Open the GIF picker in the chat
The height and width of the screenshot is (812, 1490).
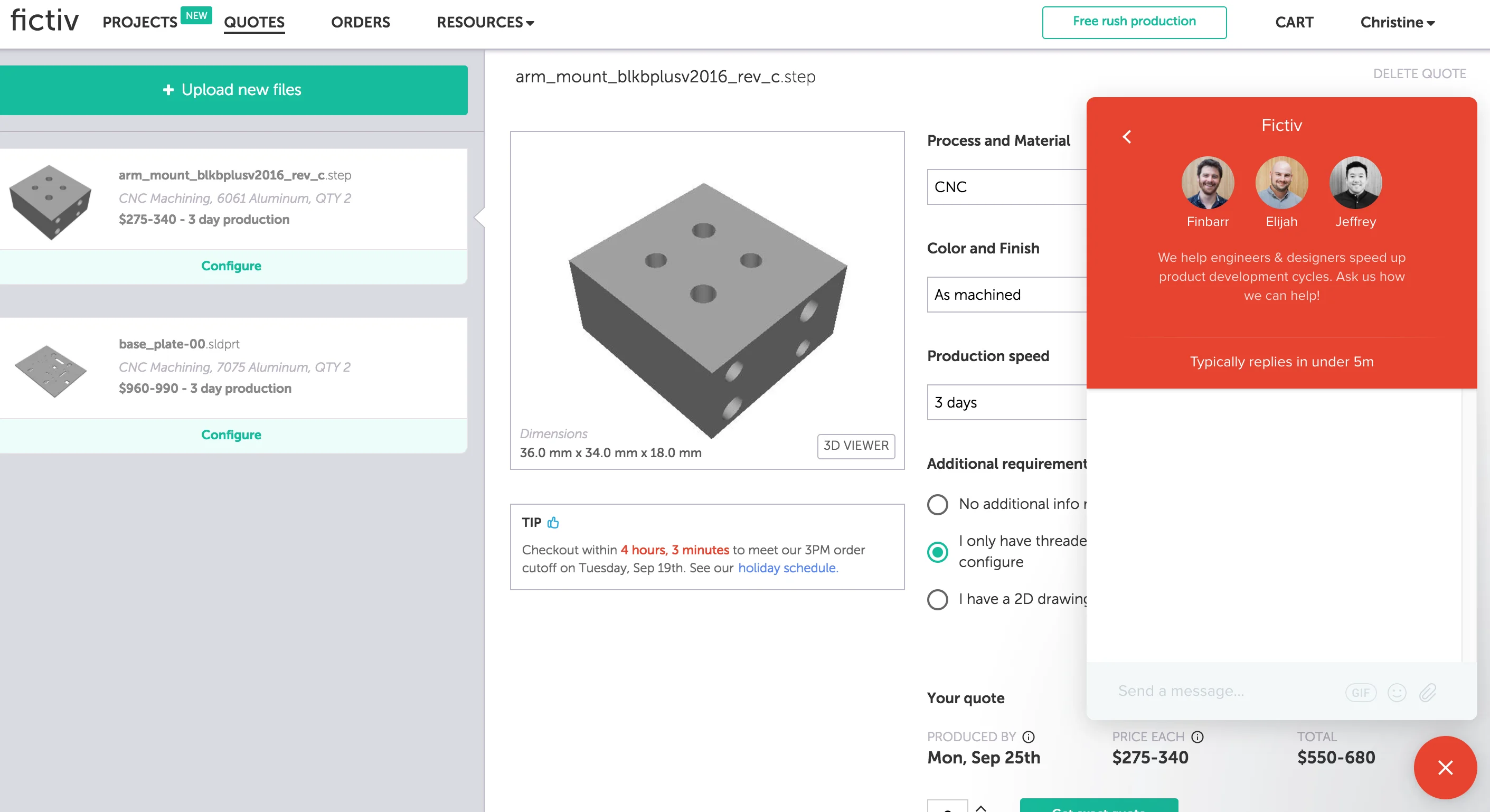coord(1361,692)
